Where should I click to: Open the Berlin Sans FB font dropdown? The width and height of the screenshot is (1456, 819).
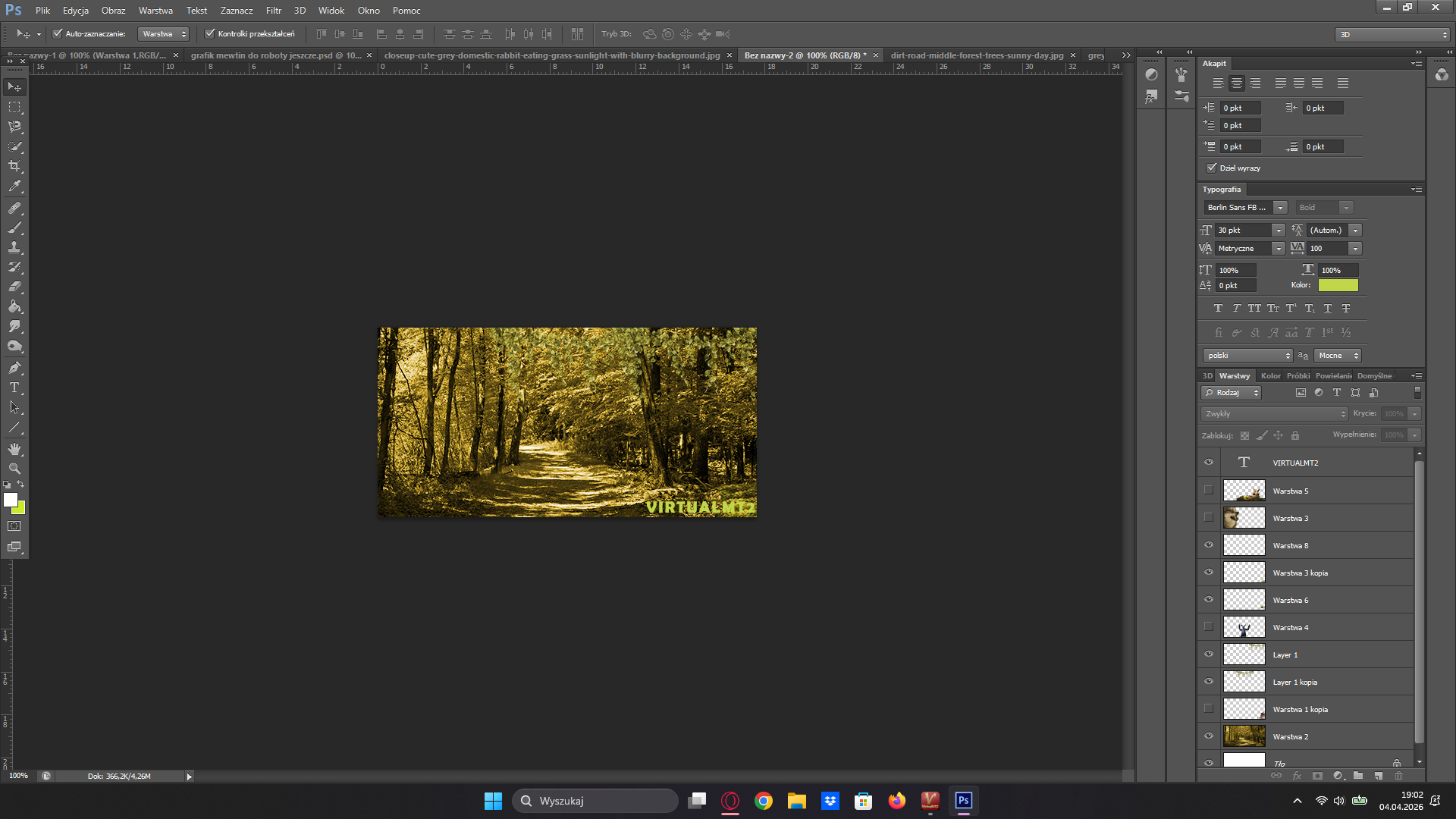point(1280,207)
